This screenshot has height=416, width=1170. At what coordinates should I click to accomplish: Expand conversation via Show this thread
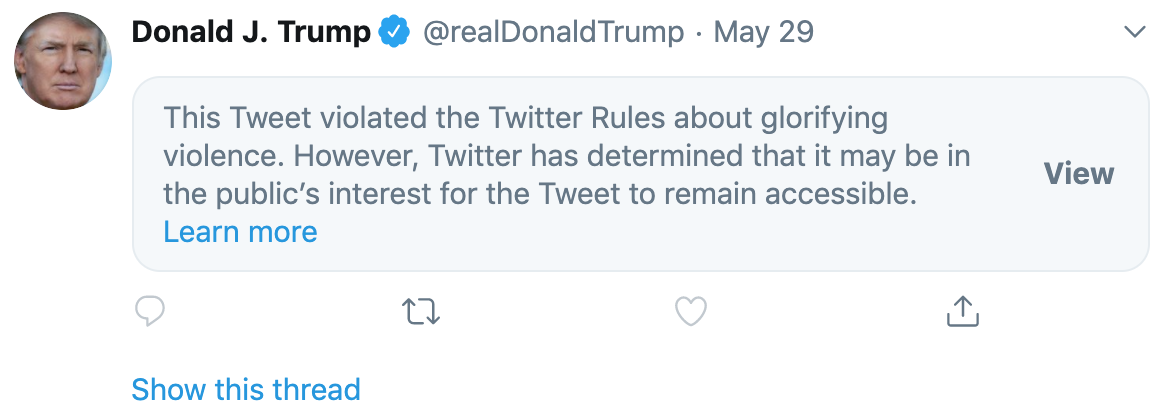[246, 389]
